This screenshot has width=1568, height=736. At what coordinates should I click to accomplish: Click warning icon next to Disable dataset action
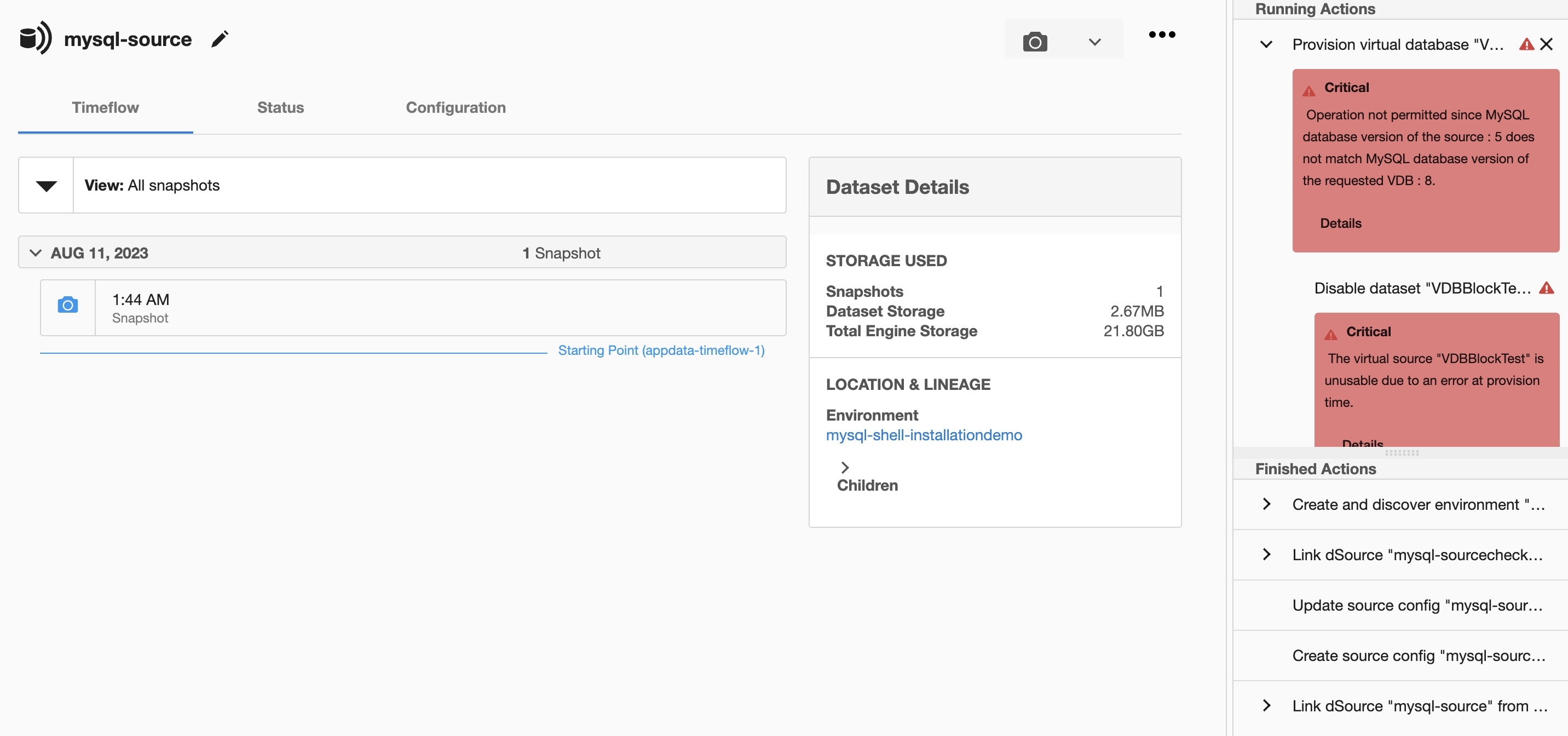1546,288
